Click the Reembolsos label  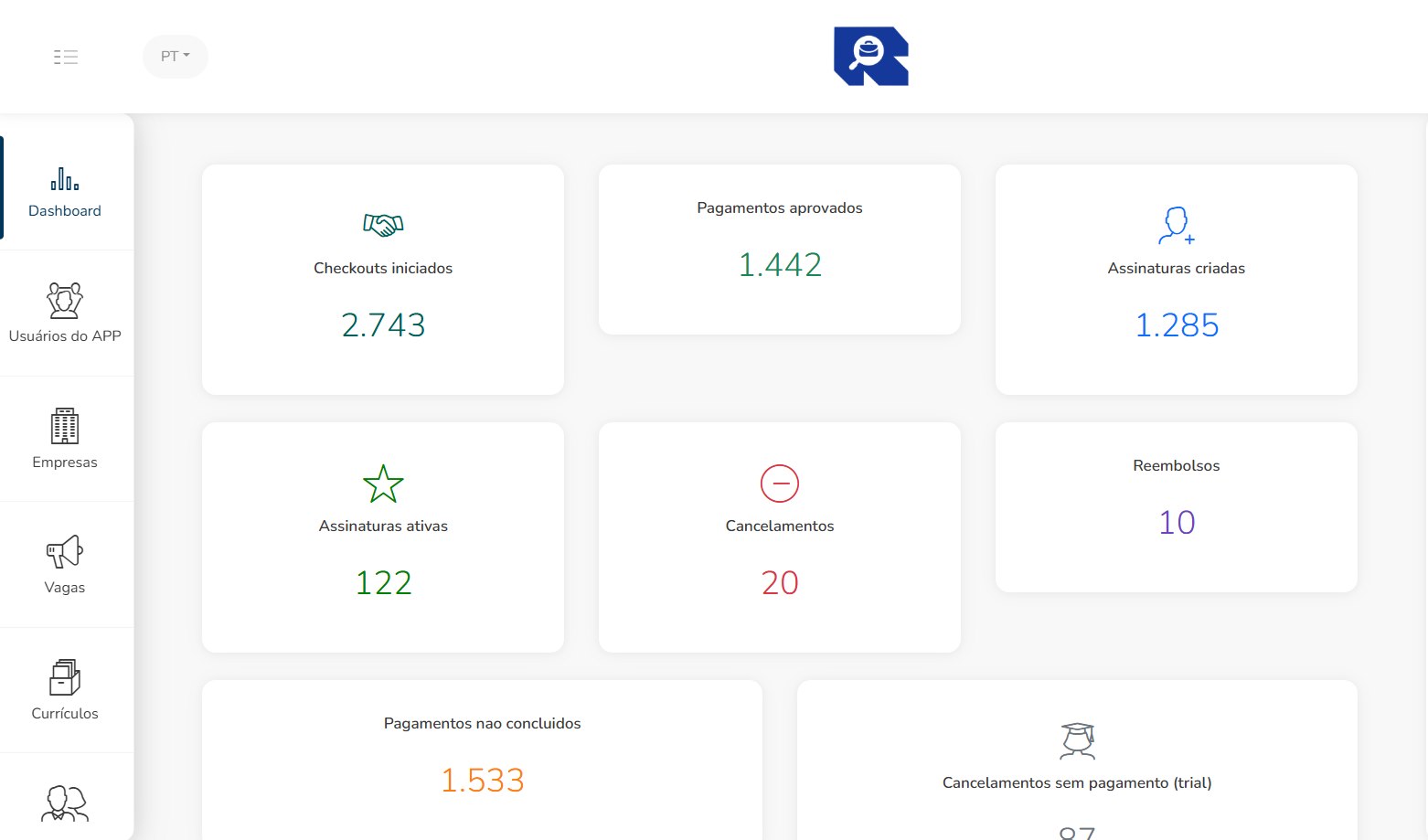click(x=1177, y=465)
